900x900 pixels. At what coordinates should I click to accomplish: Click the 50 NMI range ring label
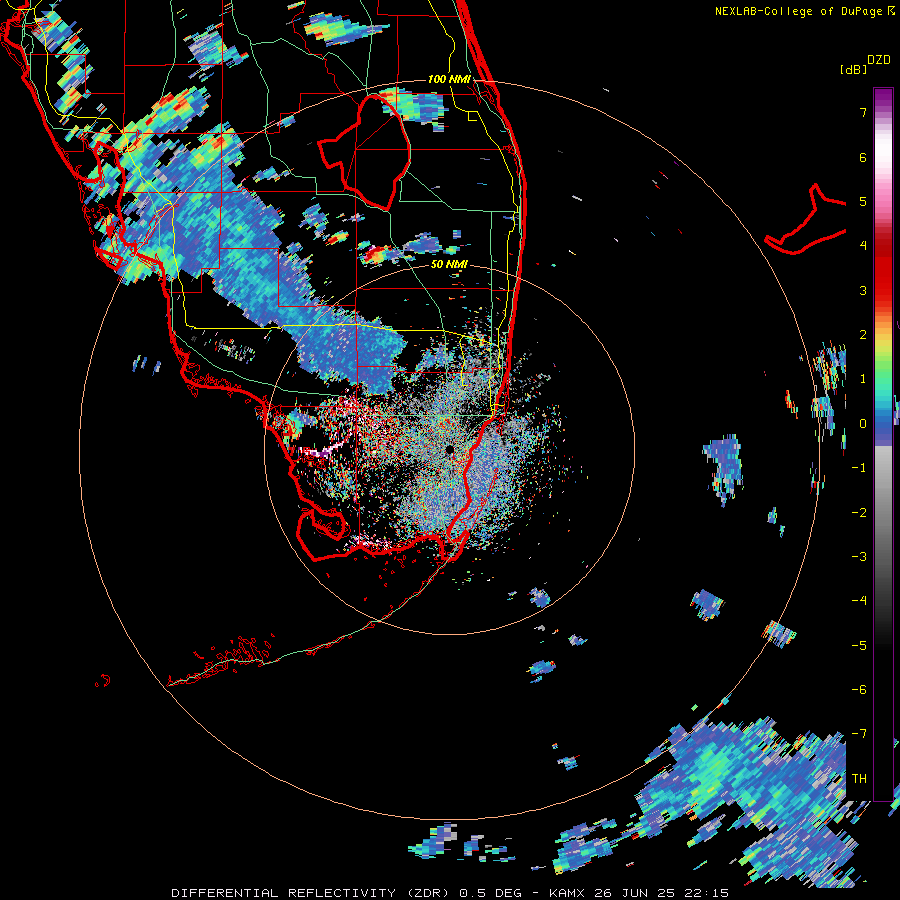coord(449,265)
